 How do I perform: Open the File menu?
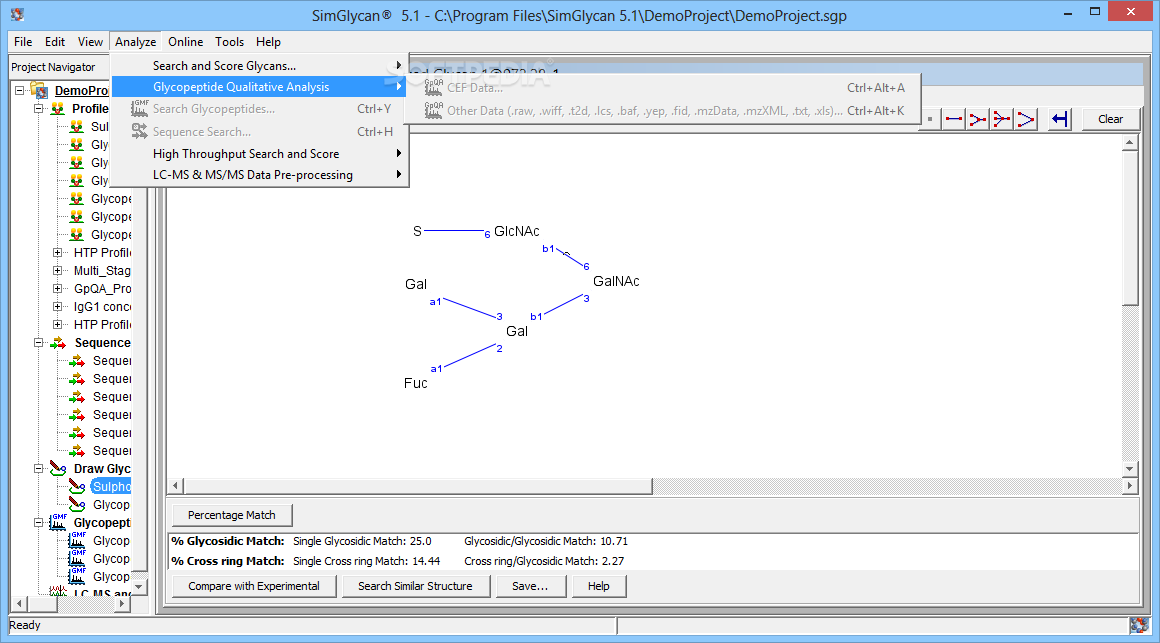click(x=23, y=42)
